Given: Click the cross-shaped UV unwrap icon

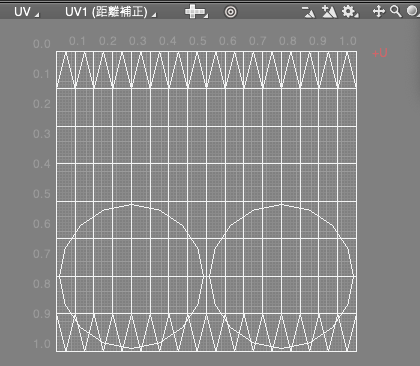Looking at the screenshot, I should point(196,12).
